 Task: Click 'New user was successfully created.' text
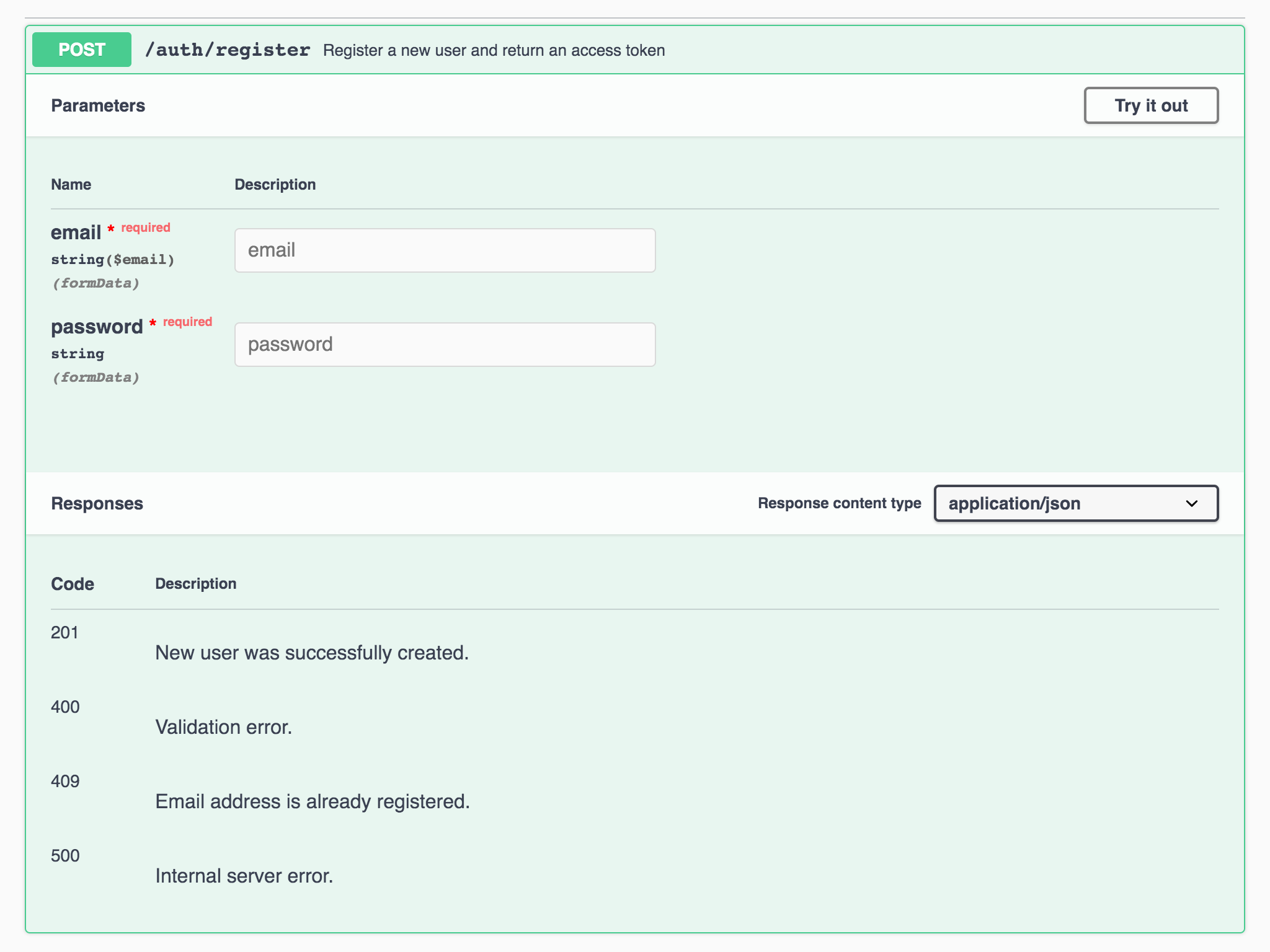click(312, 653)
